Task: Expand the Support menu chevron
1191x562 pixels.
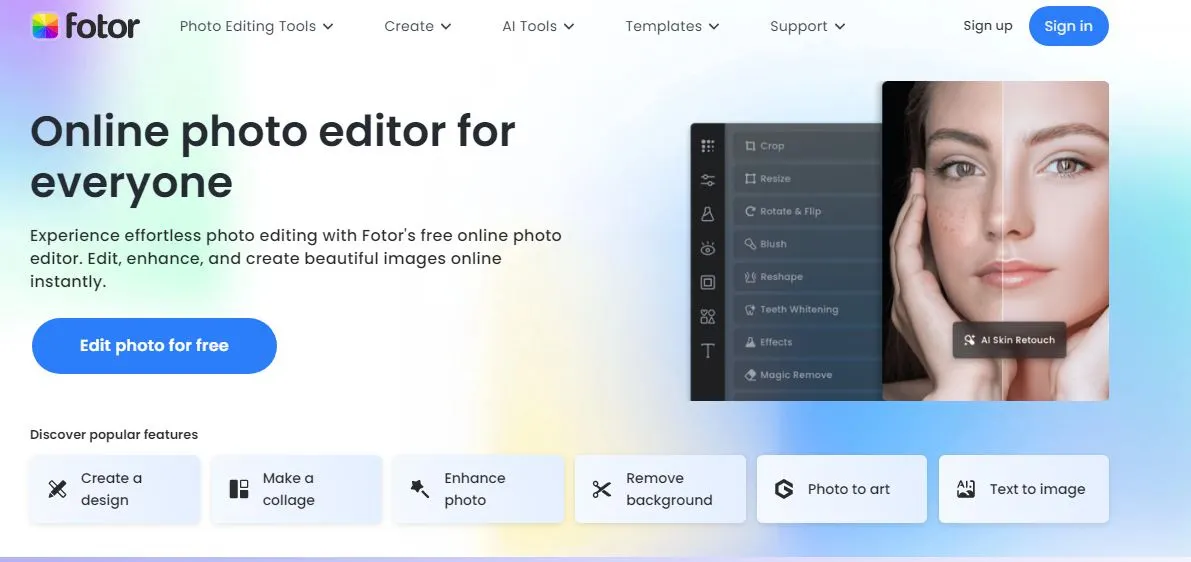Action: tap(839, 27)
